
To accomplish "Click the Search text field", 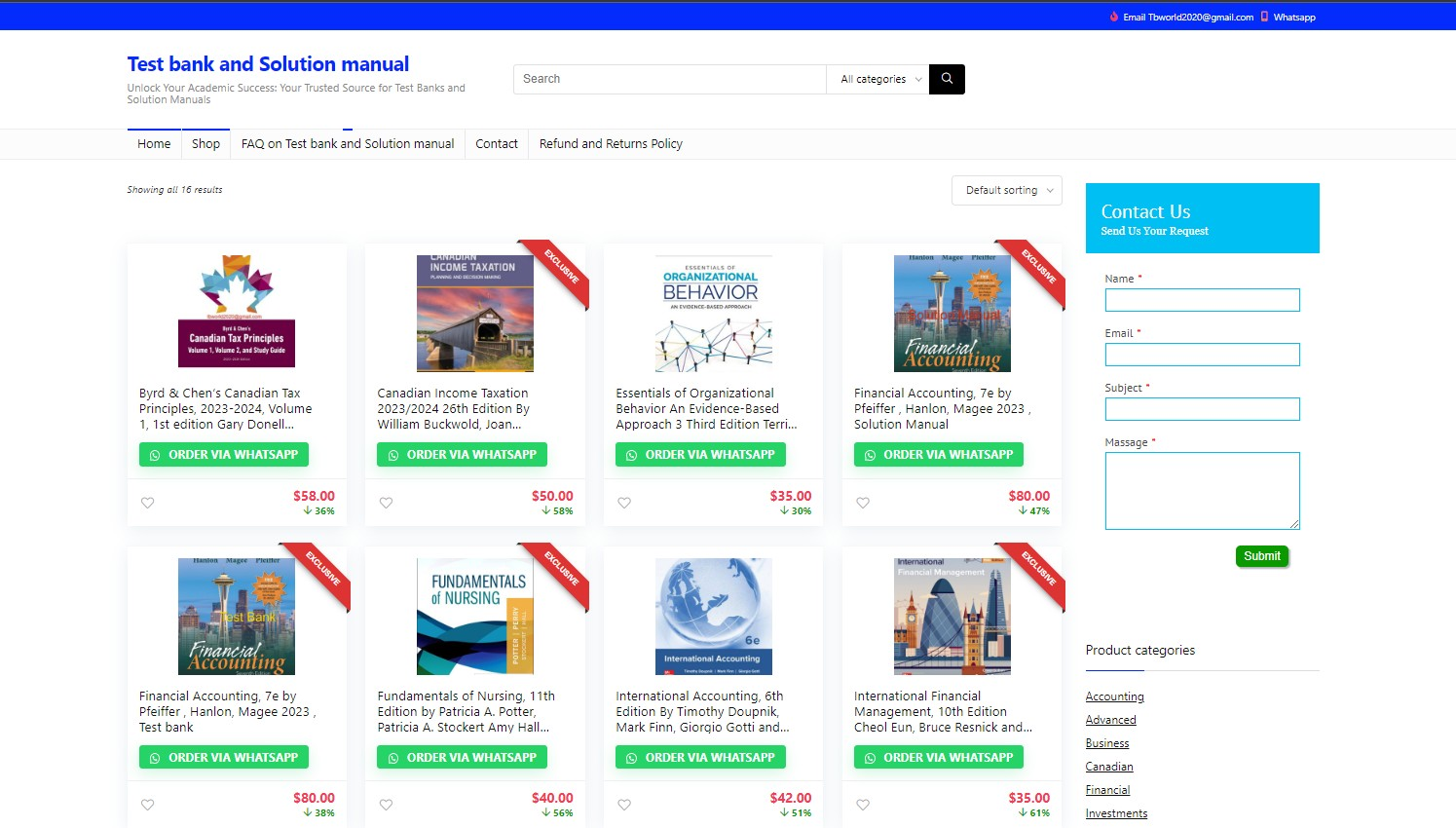I will point(670,79).
